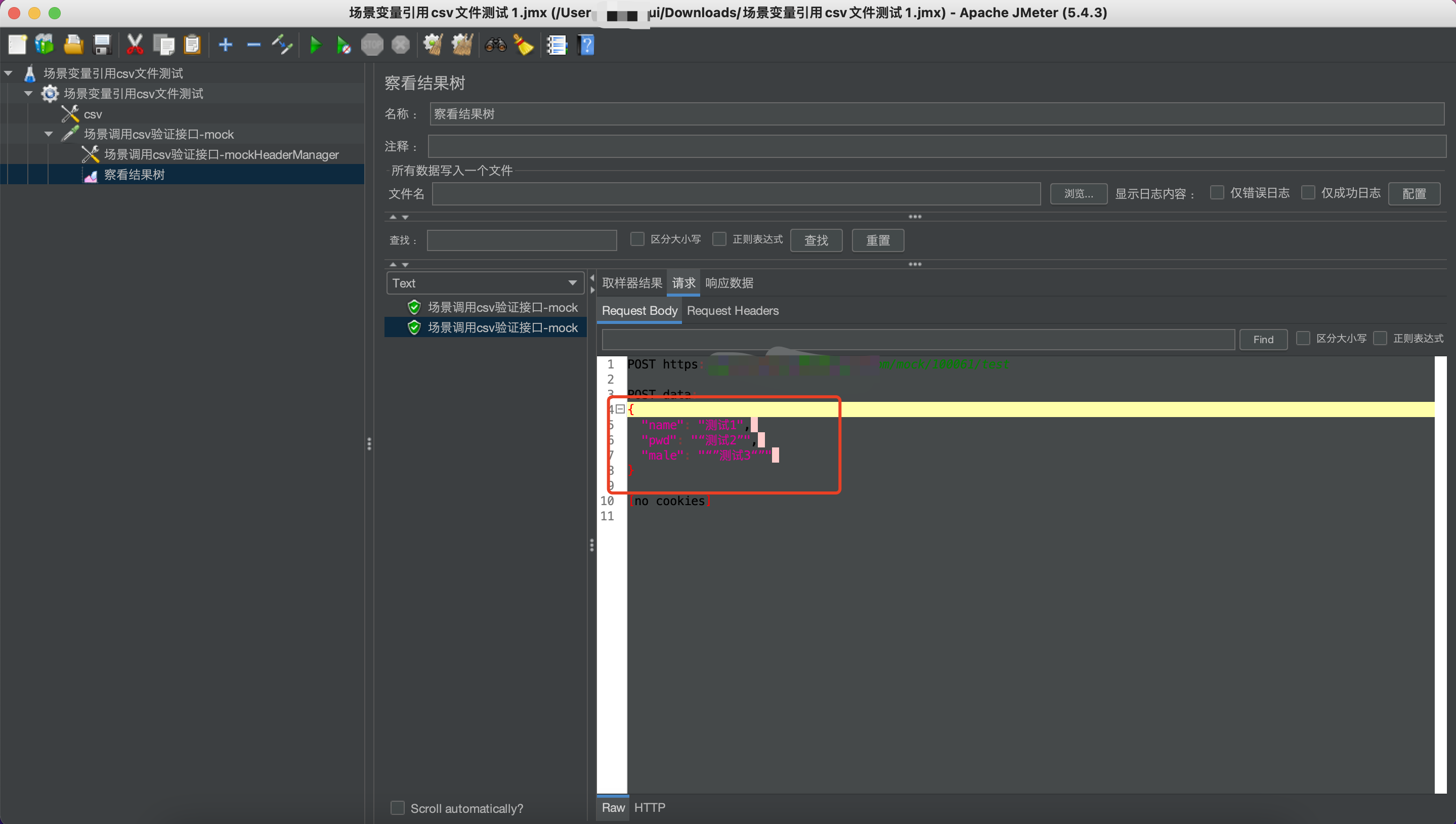Click the Open file folder icon
The height and width of the screenshot is (824, 1456).
73,45
